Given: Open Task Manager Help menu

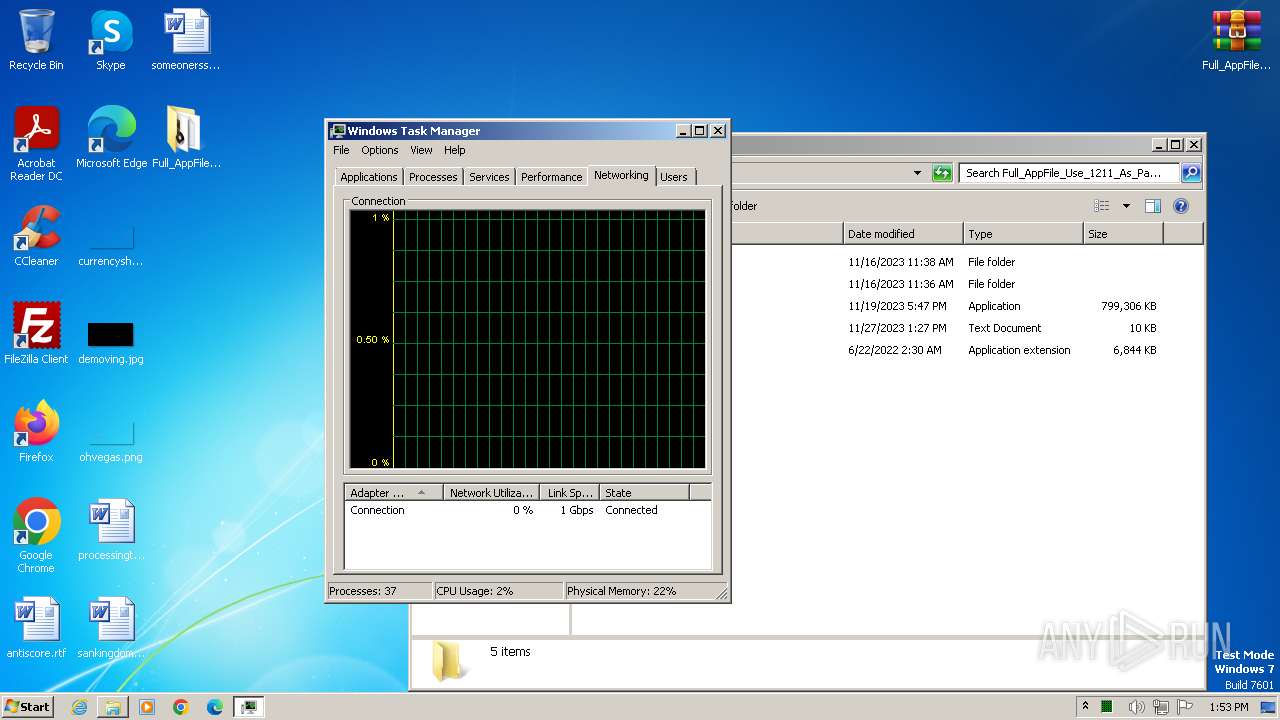Looking at the screenshot, I should point(455,150).
